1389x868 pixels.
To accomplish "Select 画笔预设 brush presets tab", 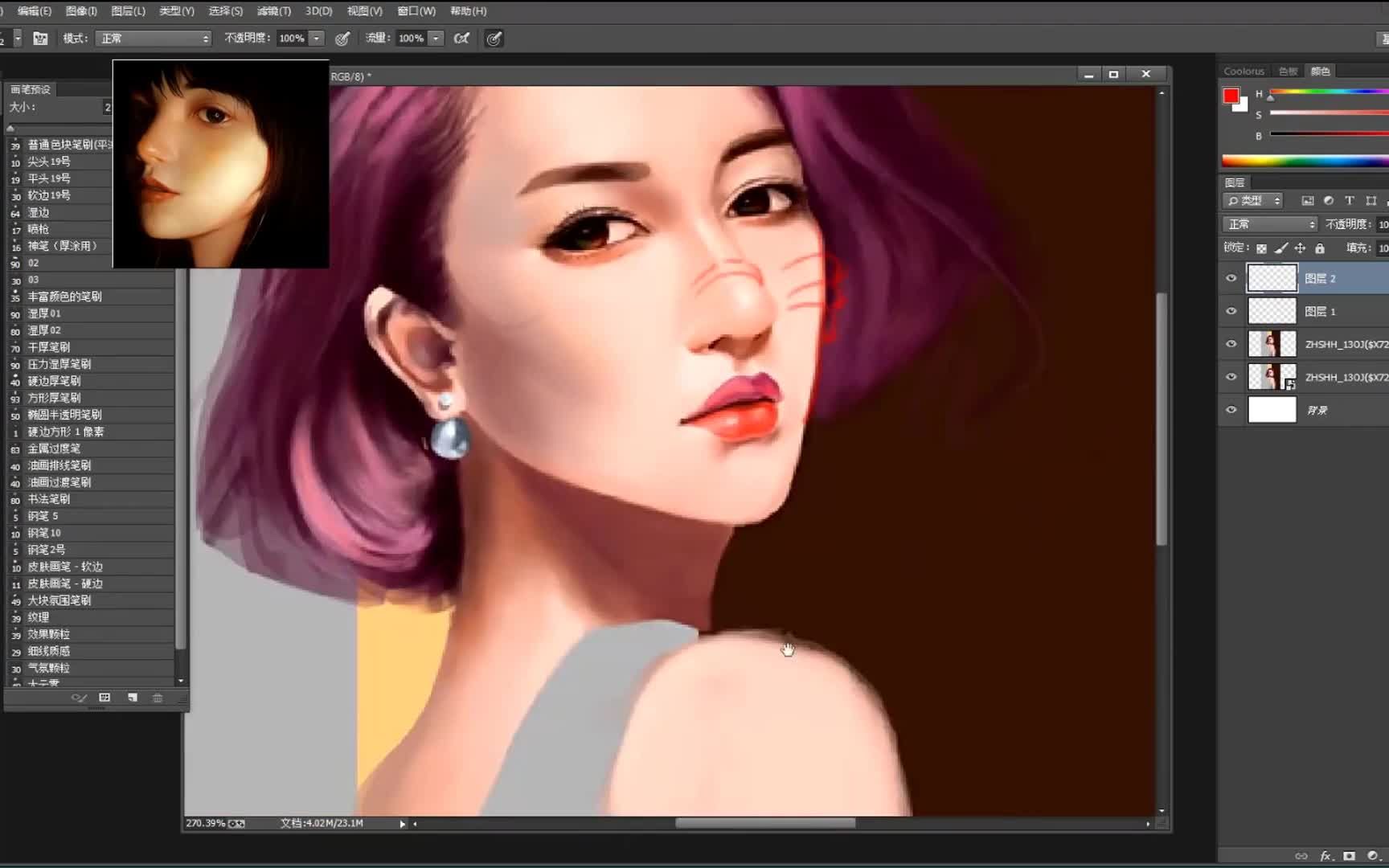I will 31,89.
